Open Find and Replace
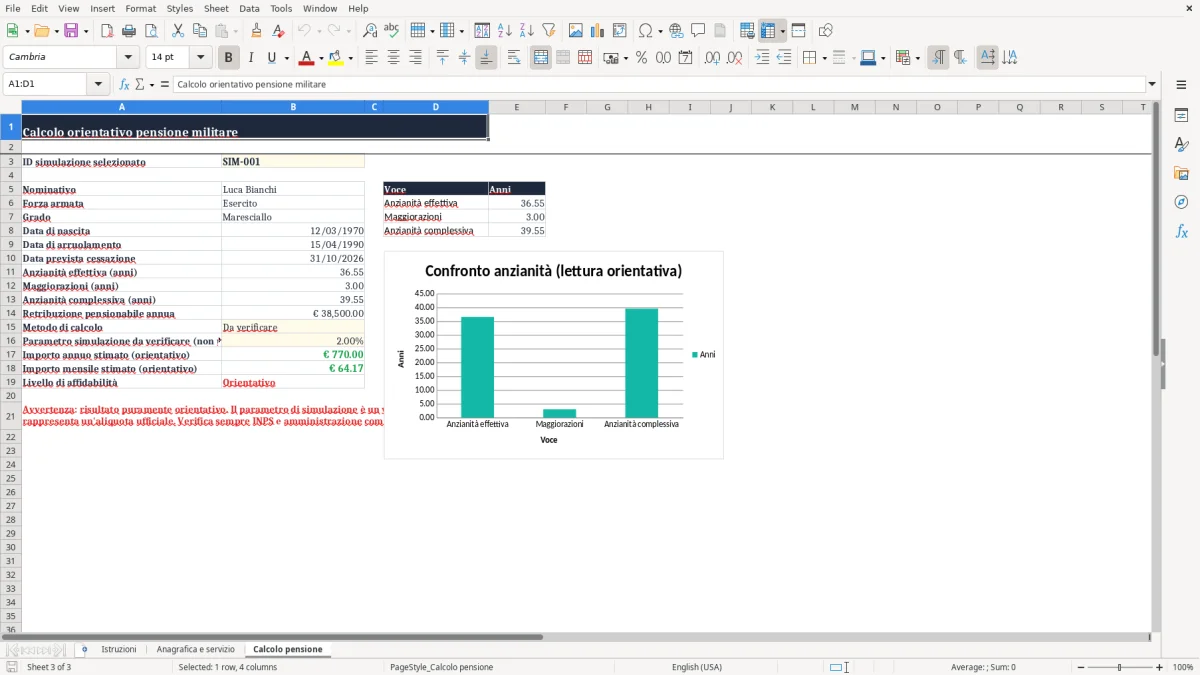 tap(370, 31)
